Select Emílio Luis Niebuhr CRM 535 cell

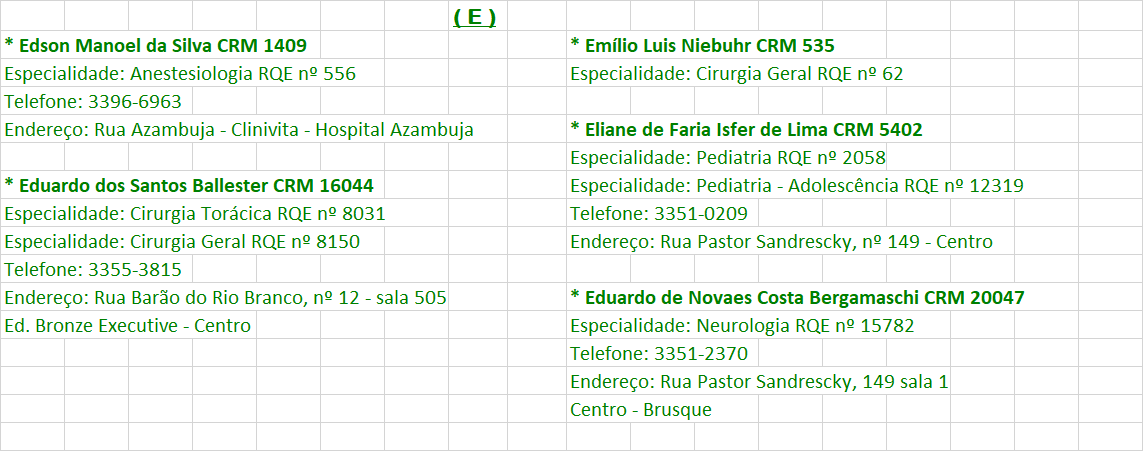(x=703, y=46)
